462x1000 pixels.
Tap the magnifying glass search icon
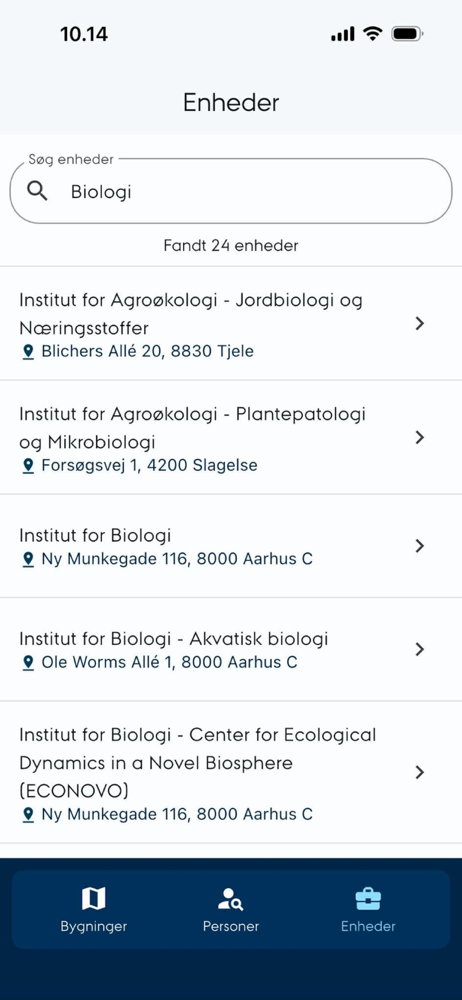coord(38,191)
